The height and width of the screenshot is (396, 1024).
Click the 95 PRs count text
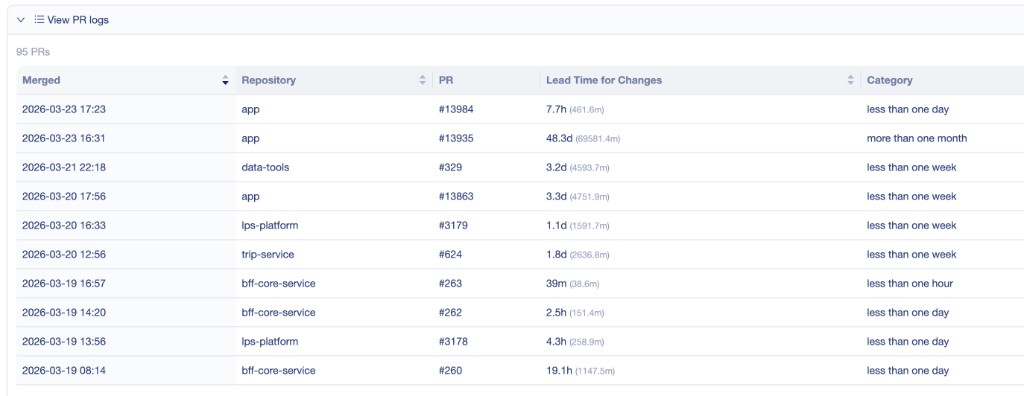coord(33,51)
